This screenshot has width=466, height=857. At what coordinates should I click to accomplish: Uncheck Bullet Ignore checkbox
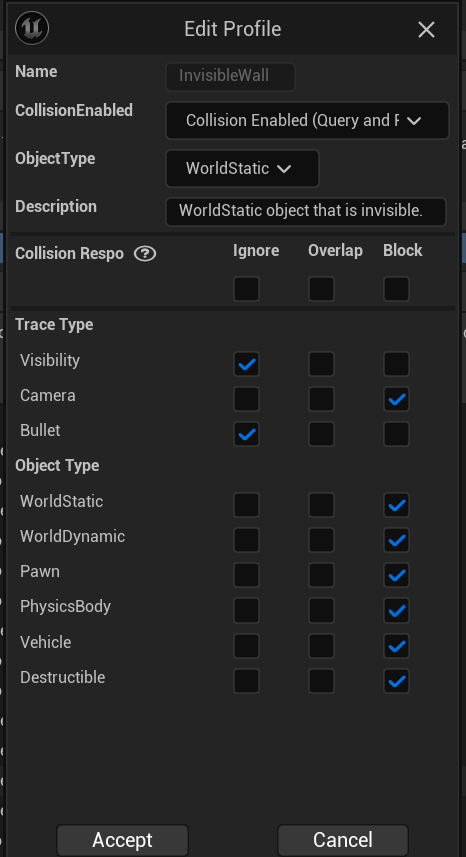point(246,434)
